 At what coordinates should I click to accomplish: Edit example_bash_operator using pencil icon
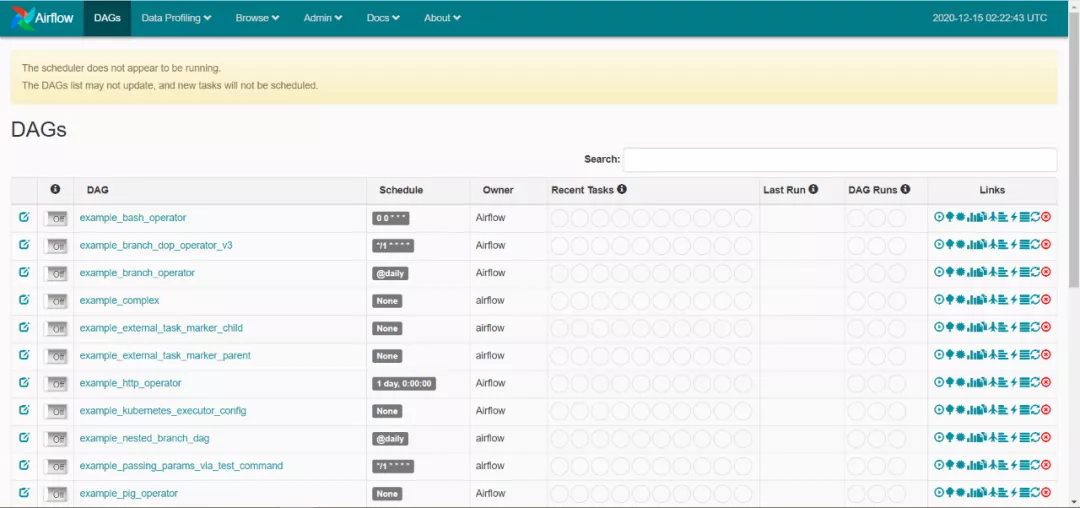(24, 217)
